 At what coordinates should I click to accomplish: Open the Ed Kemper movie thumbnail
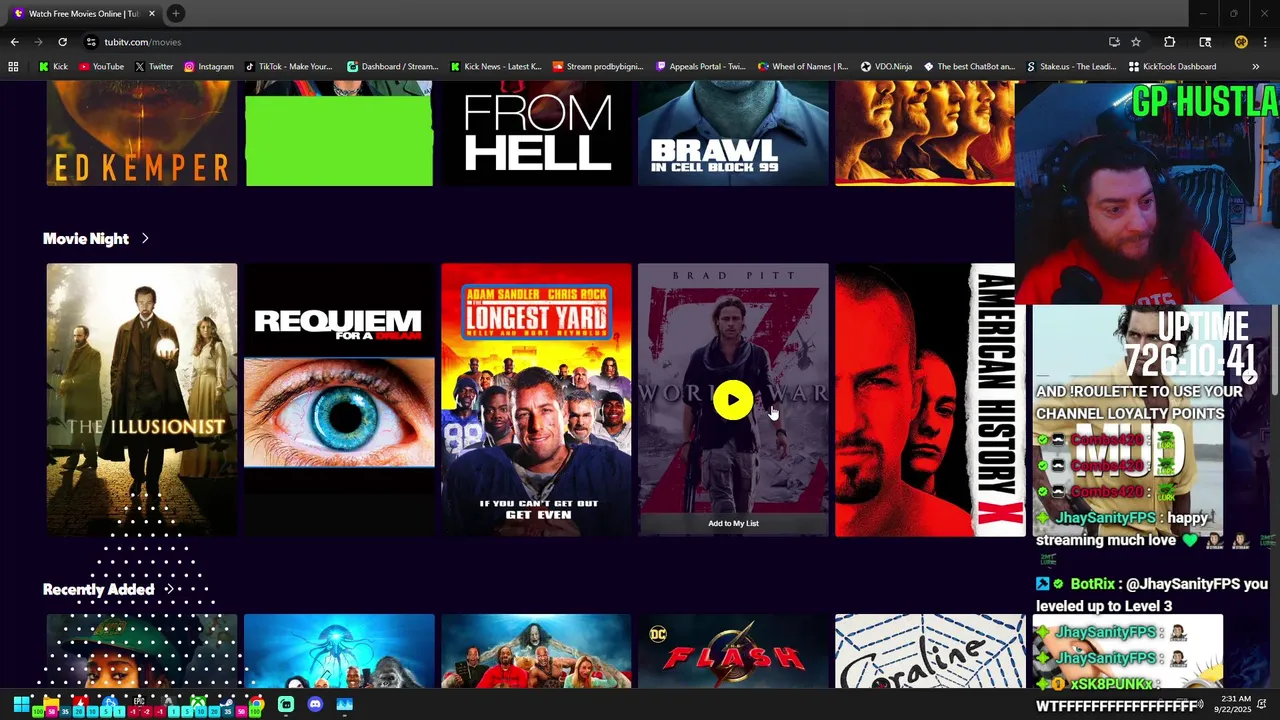pyautogui.click(x=142, y=134)
